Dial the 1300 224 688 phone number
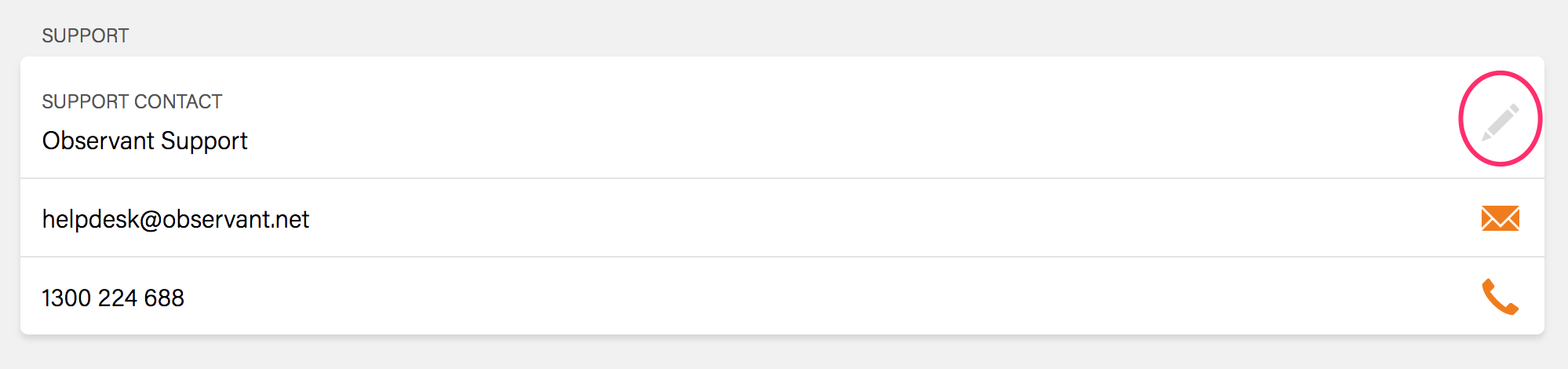1568x369 pixels. (x=113, y=298)
